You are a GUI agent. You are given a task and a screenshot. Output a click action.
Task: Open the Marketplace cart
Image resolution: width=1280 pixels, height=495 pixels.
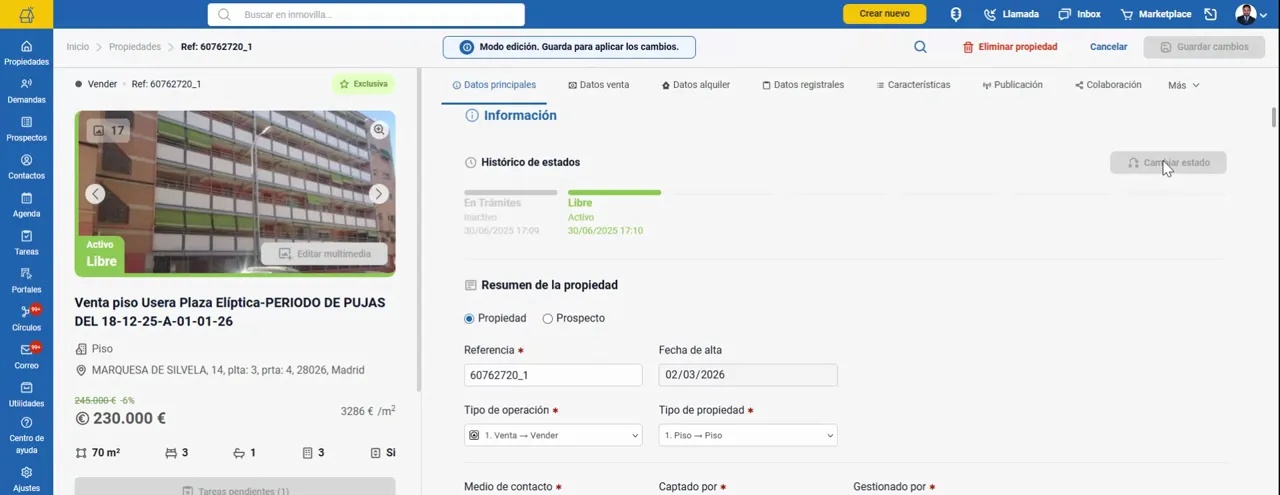coord(1156,14)
